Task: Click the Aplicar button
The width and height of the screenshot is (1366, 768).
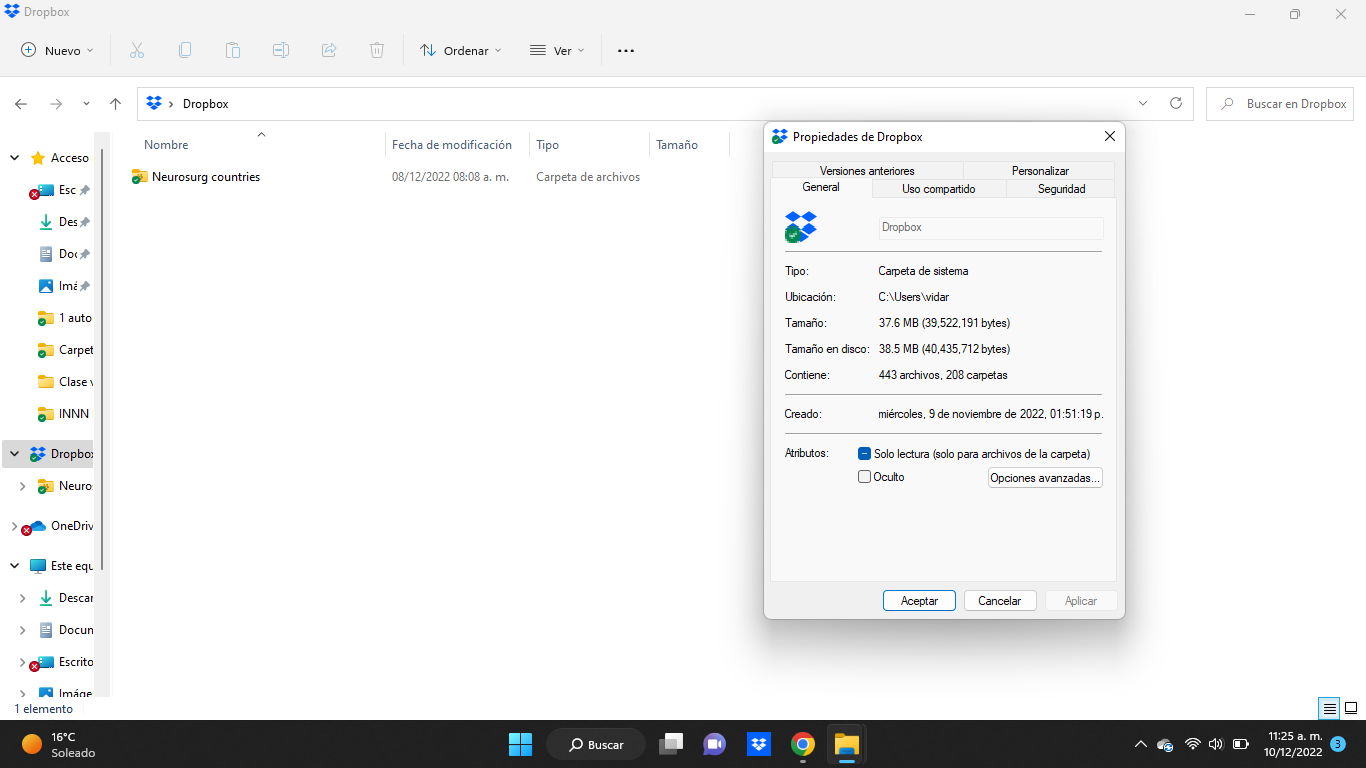Action: coord(1081,601)
